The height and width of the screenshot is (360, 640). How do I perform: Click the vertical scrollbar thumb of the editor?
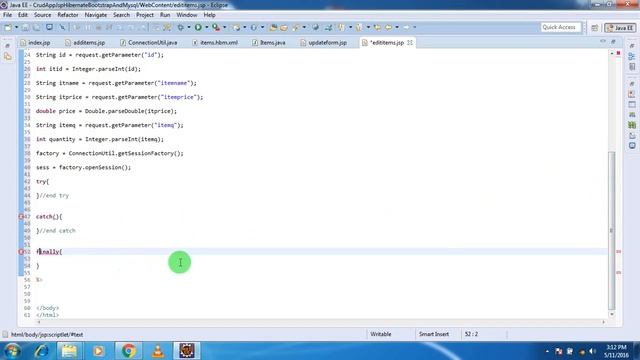click(611, 230)
